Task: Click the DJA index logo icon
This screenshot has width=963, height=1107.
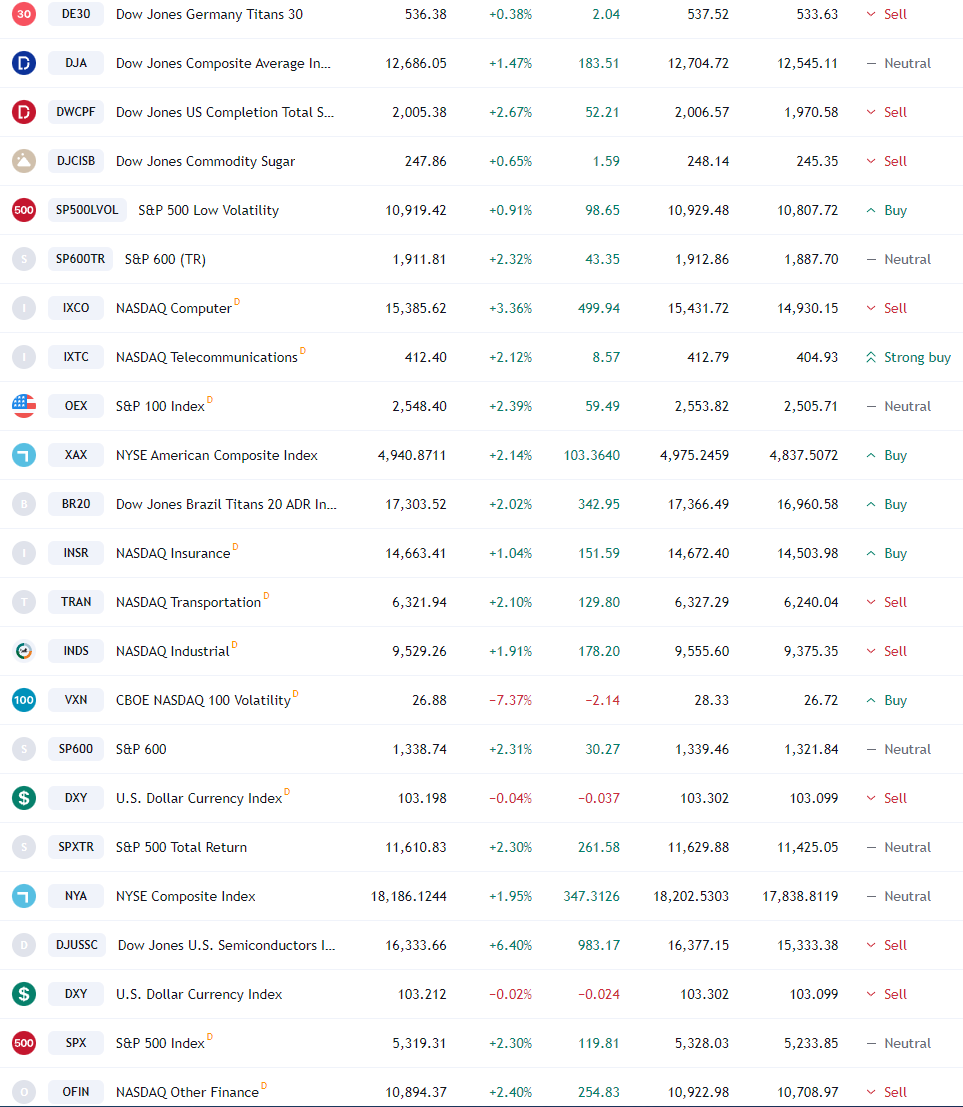Action: [24, 63]
